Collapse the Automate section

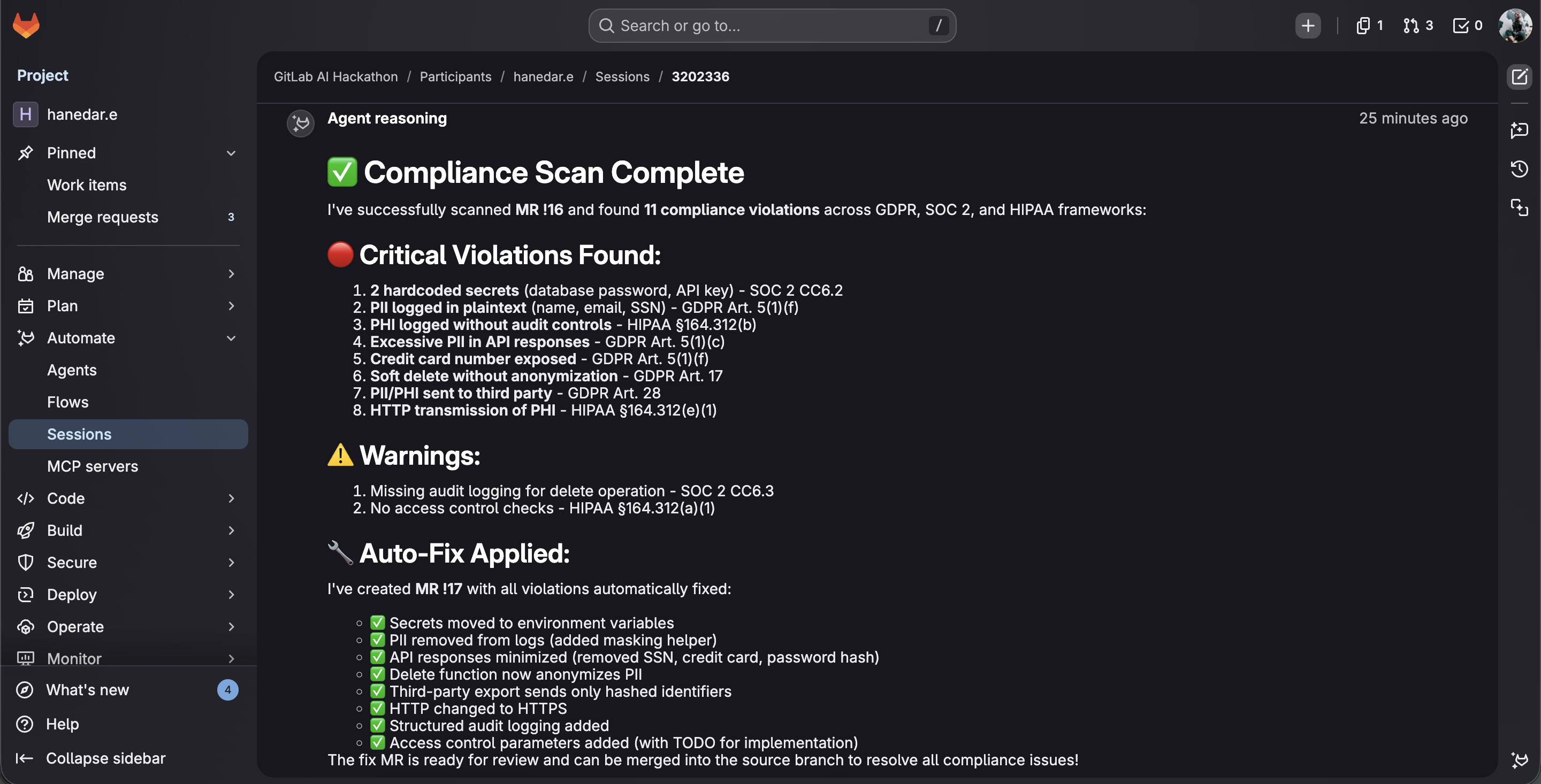coord(231,338)
